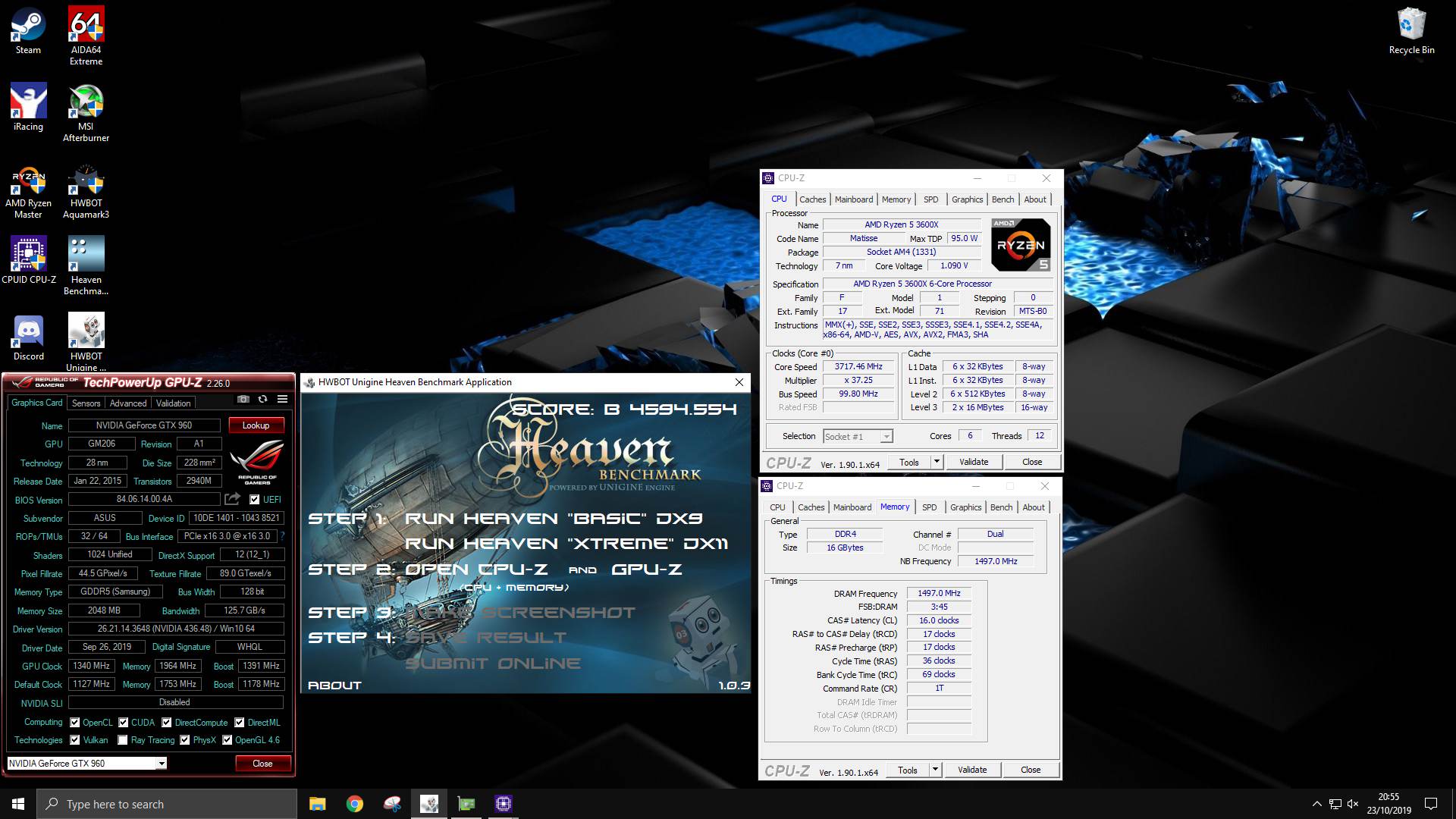
Task: Open Bench tab in upper CPU-Z
Action: 1003,199
